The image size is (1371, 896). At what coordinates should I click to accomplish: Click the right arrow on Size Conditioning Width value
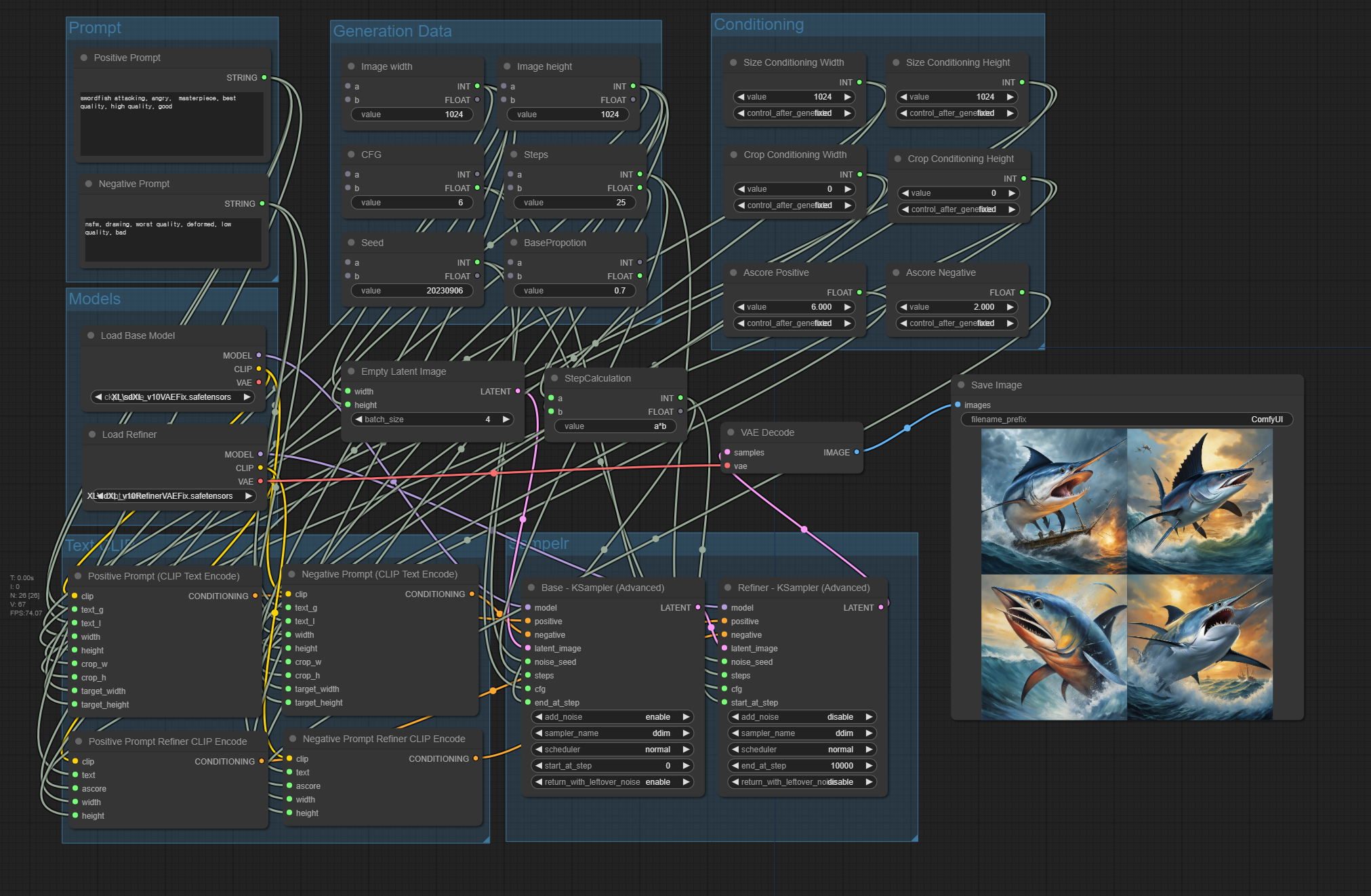point(847,97)
